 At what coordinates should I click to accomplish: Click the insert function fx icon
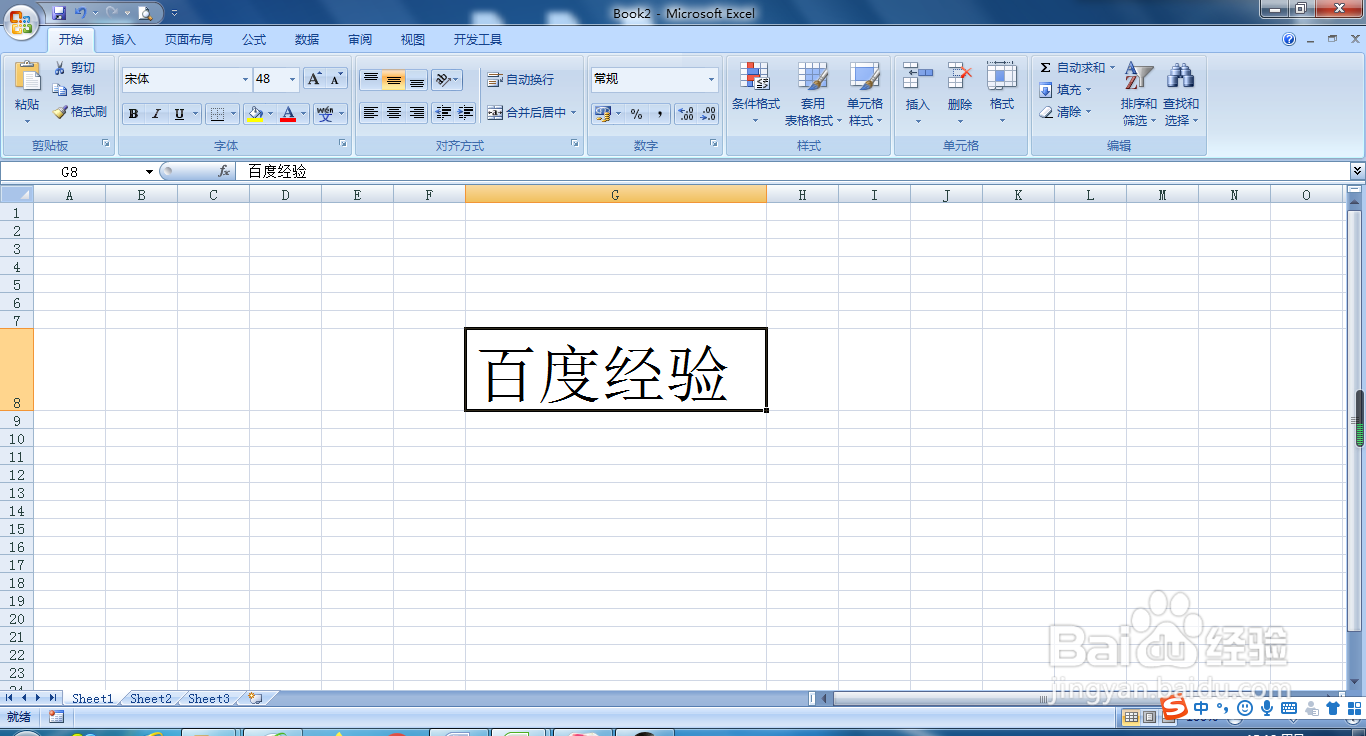tap(224, 171)
